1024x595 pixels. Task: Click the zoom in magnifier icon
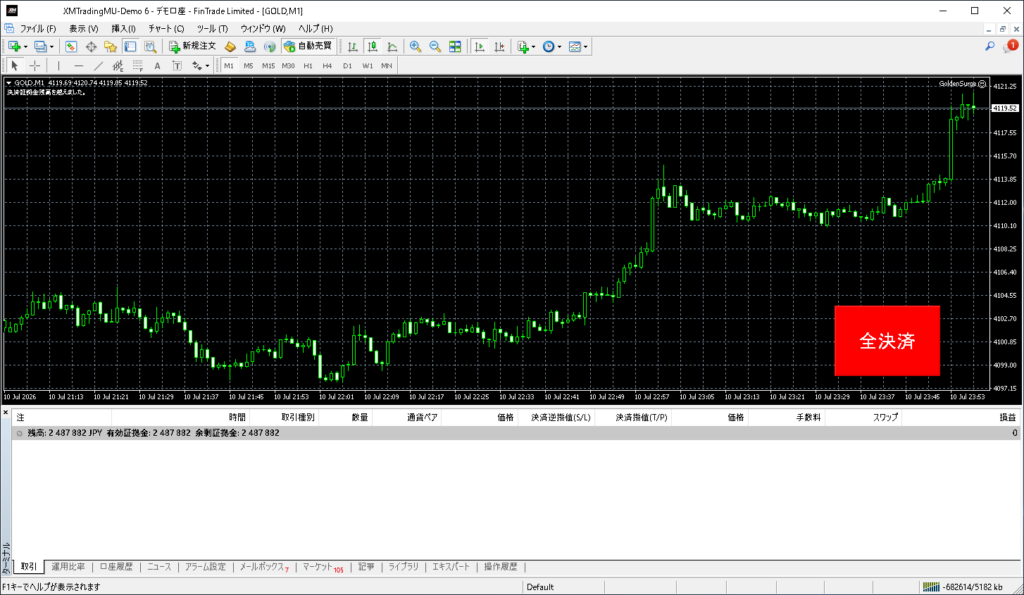(415, 46)
